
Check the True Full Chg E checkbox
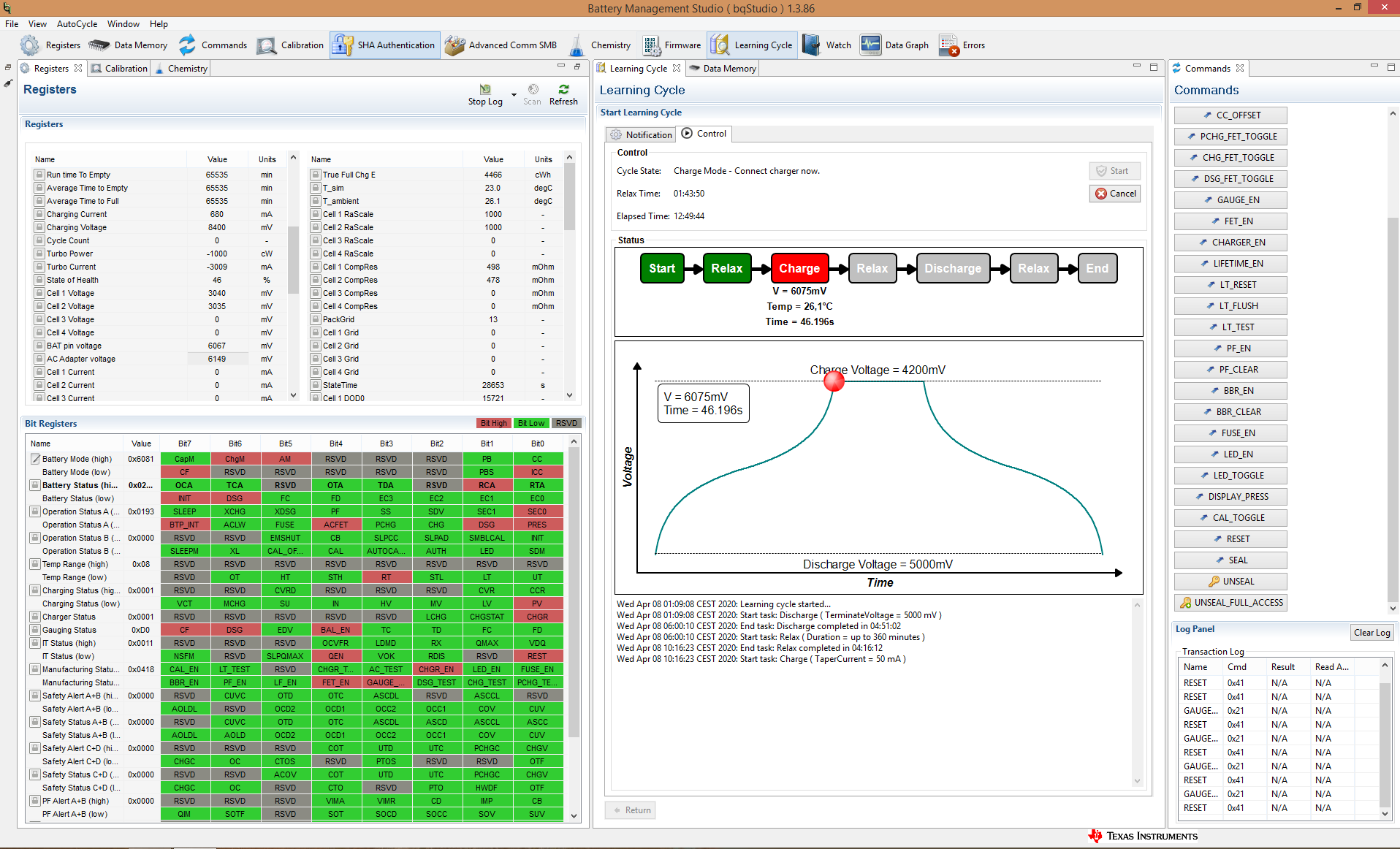[316, 175]
